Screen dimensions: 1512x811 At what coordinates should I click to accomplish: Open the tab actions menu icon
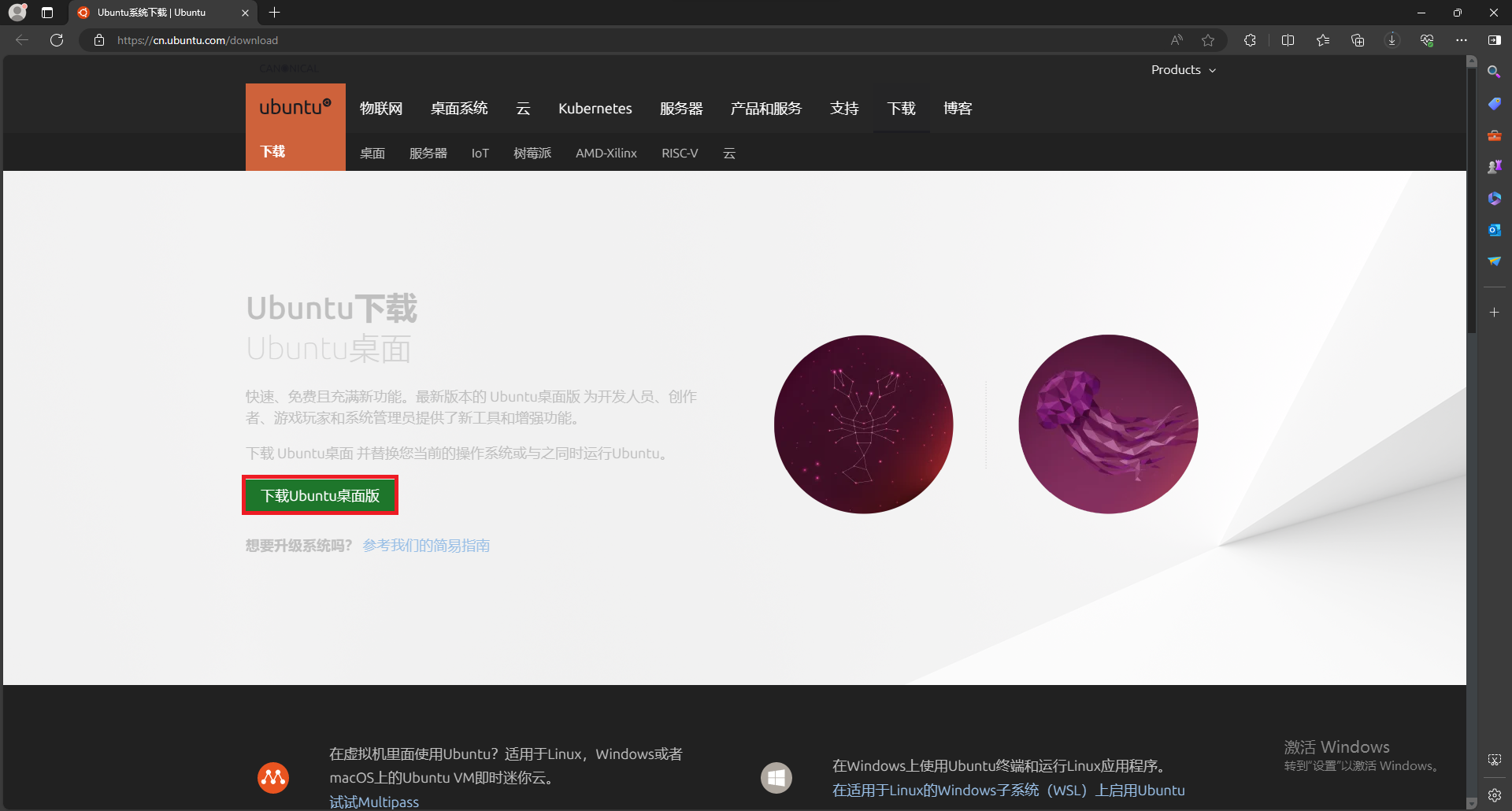pos(47,13)
